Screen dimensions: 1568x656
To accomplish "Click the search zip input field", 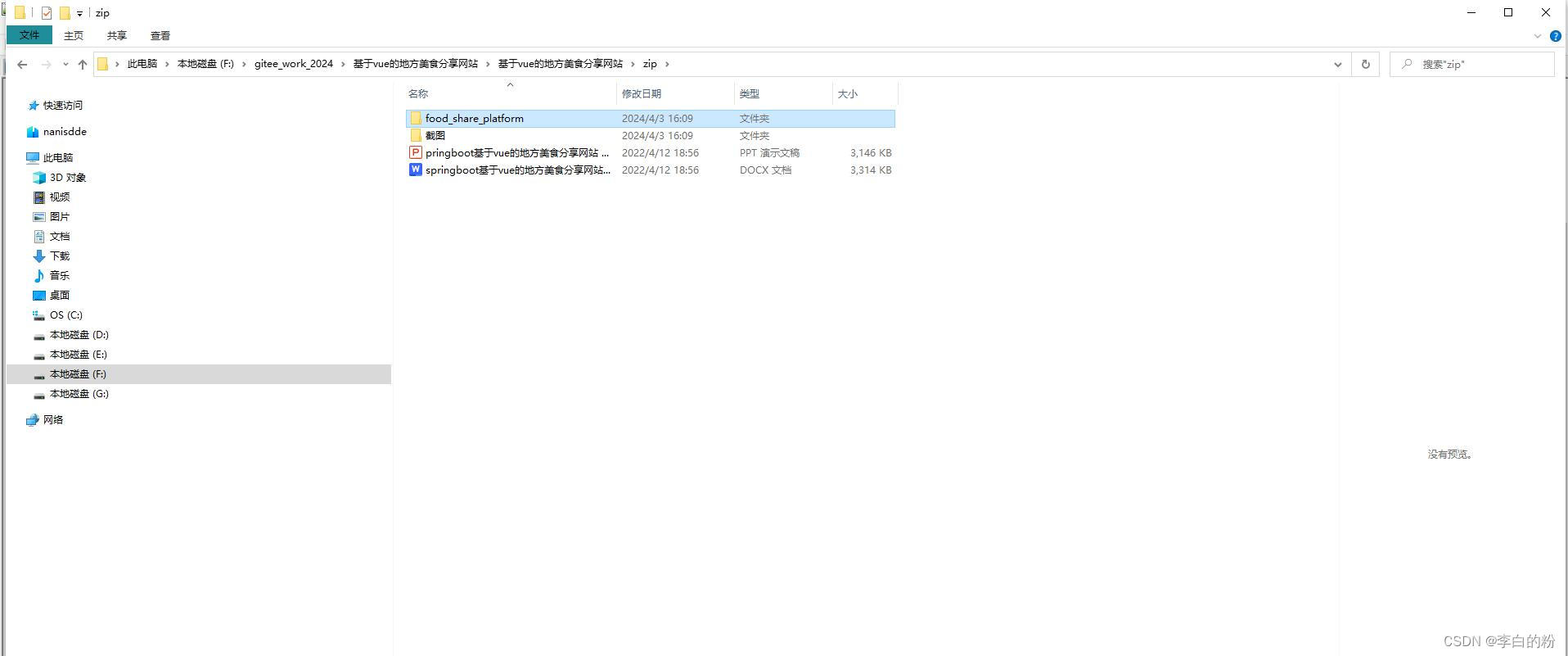I will tap(1472, 64).
